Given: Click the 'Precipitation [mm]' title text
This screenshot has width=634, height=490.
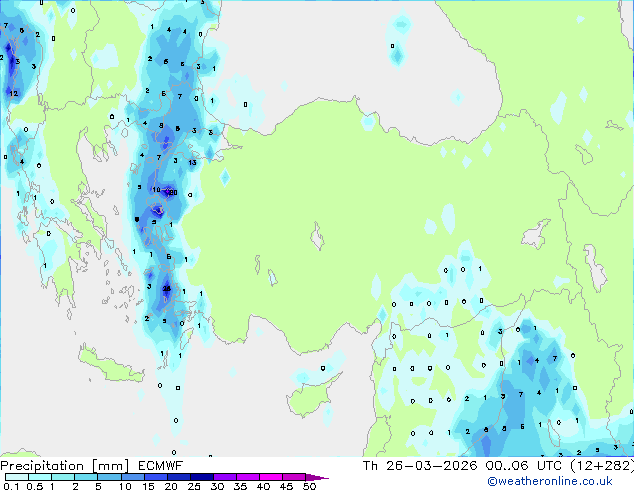Looking at the screenshot, I should 65,466.
